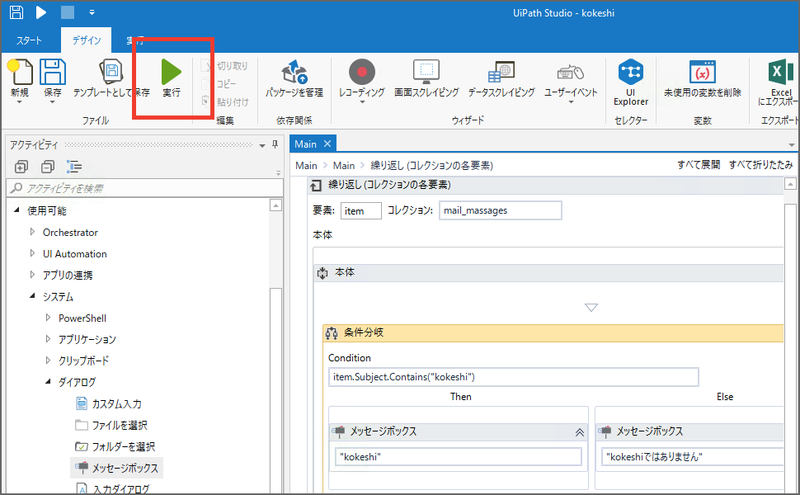Collapse the ダイアログ tree node

pyautogui.click(x=48, y=382)
